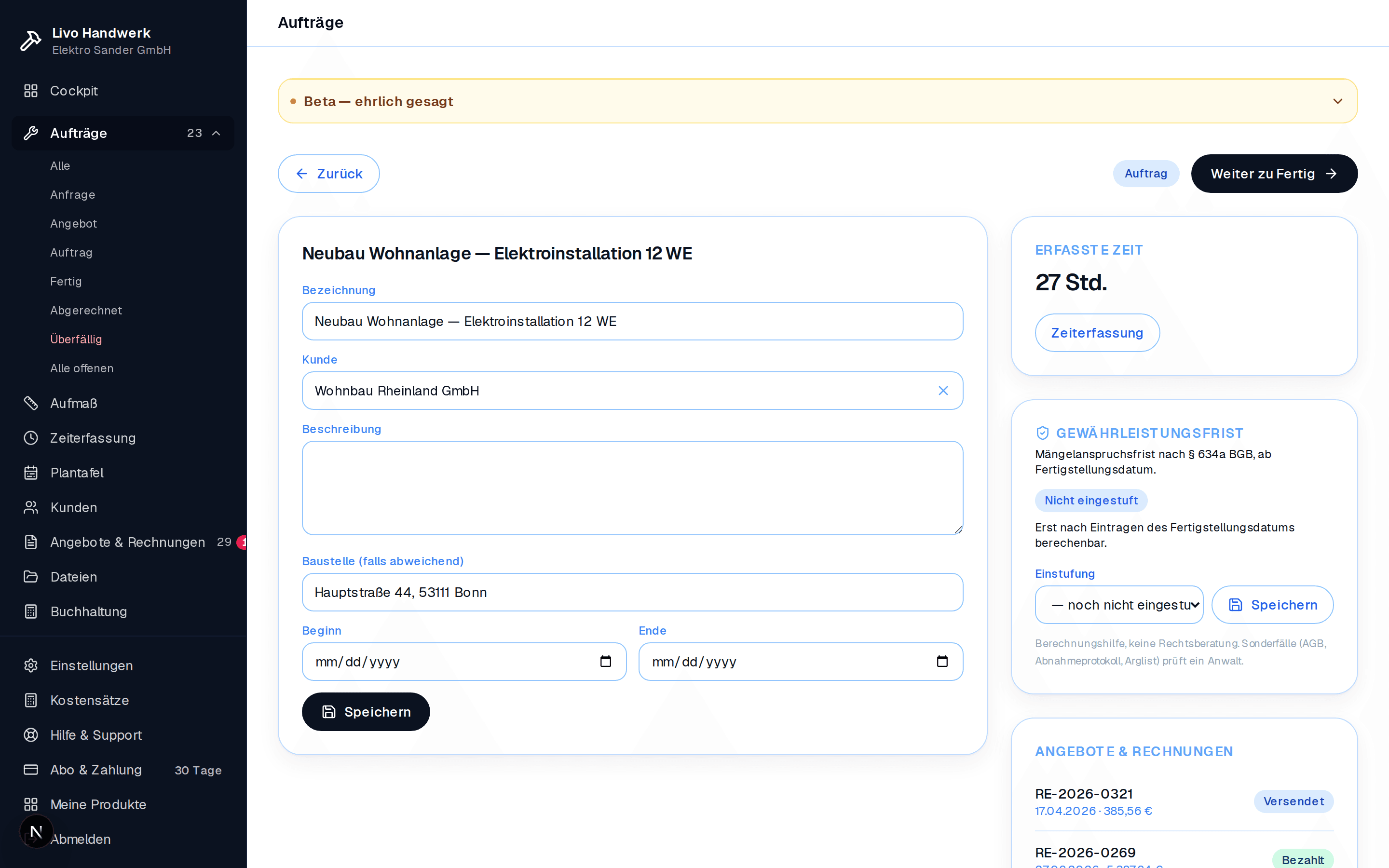Click the Versendet status badge
This screenshot has width=1389, height=868.
tap(1293, 801)
